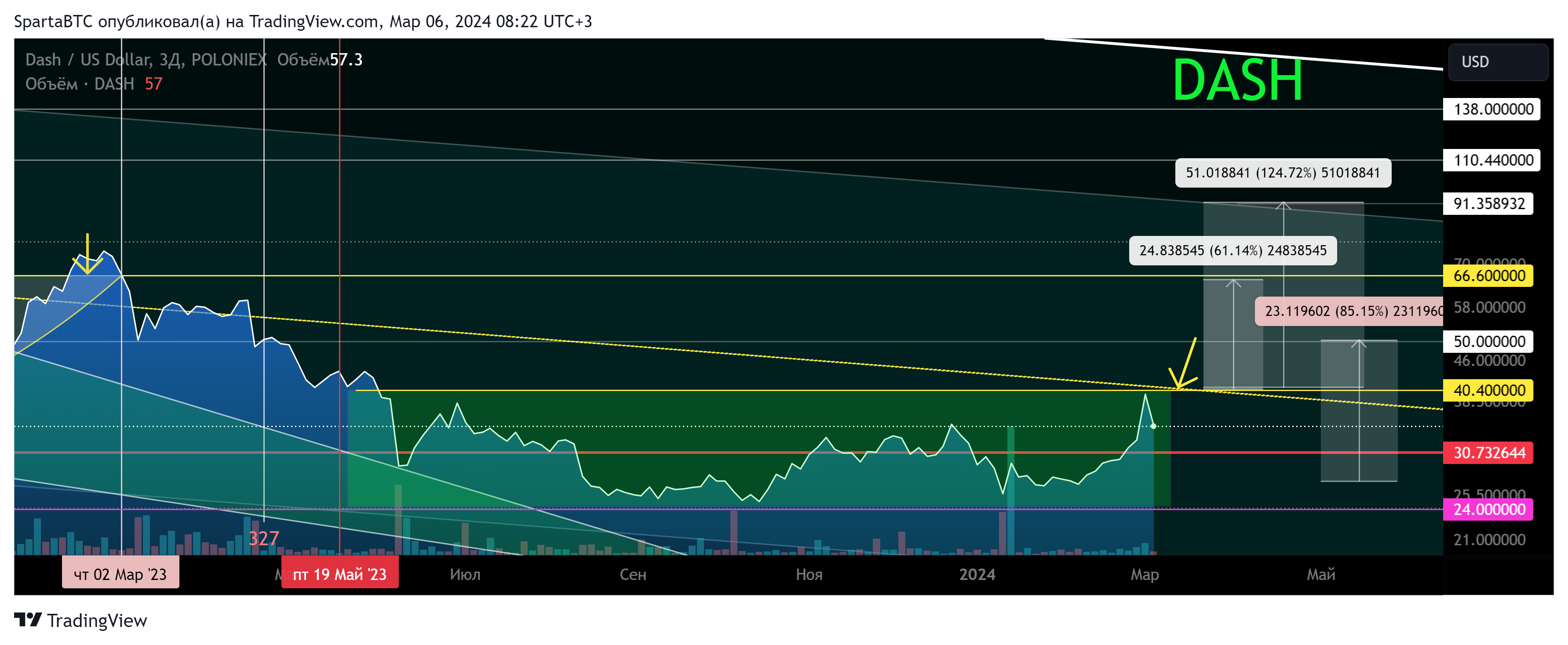Click the 'Мар' time axis label
The image size is (1568, 645).
click(x=1145, y=574)
